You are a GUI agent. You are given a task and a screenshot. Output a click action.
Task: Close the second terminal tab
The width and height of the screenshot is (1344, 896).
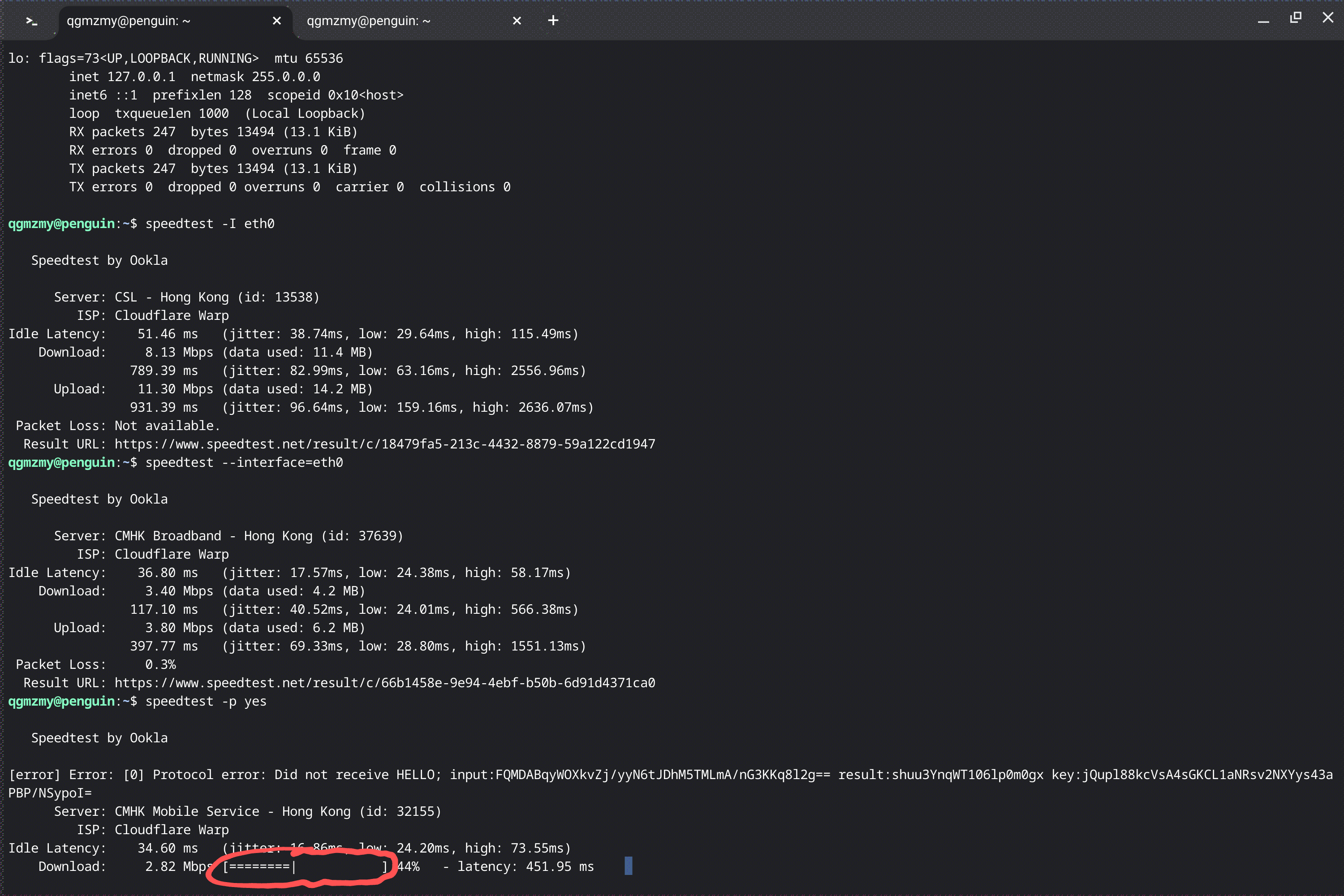coord(517,21)
